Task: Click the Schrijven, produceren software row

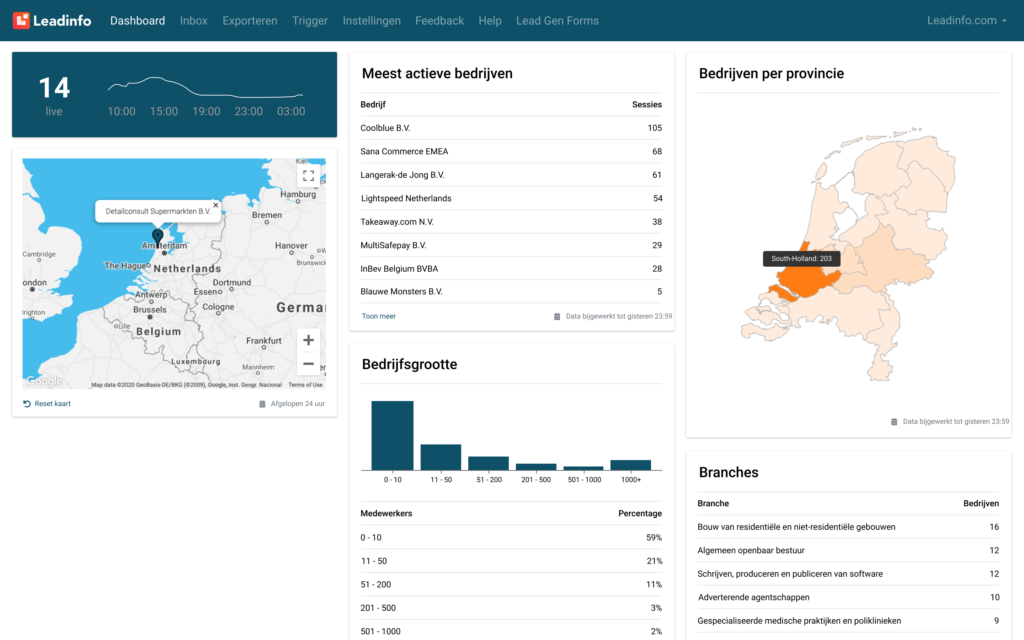Action: coord(848,574)
